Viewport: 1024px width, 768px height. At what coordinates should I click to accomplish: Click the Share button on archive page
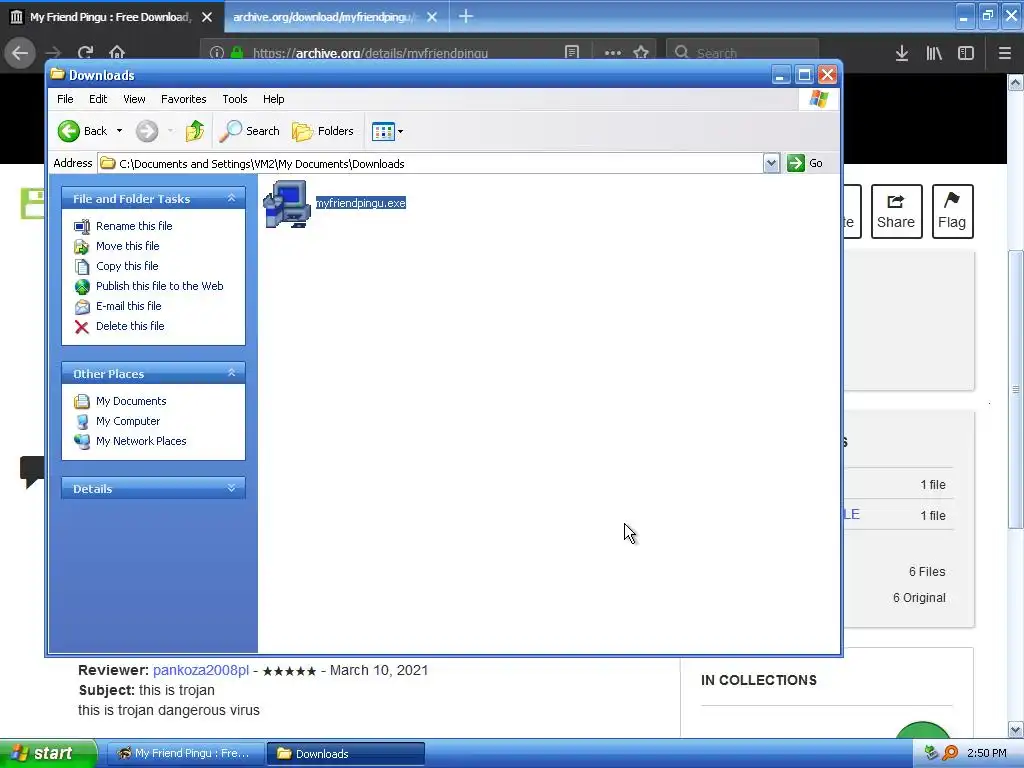click(x=896, y=212)
